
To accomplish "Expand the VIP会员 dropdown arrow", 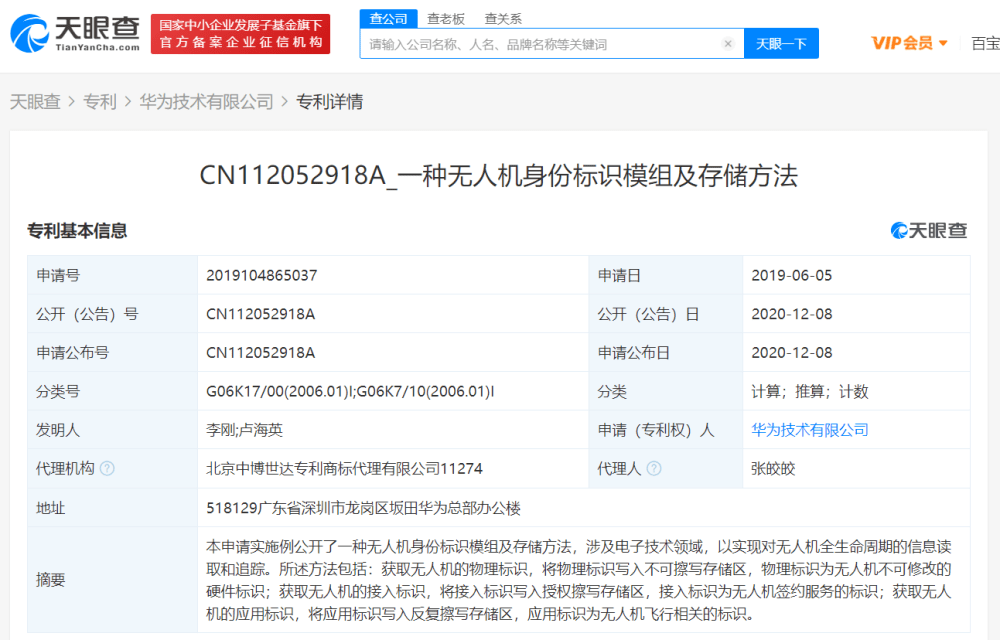I will point(943,43).
